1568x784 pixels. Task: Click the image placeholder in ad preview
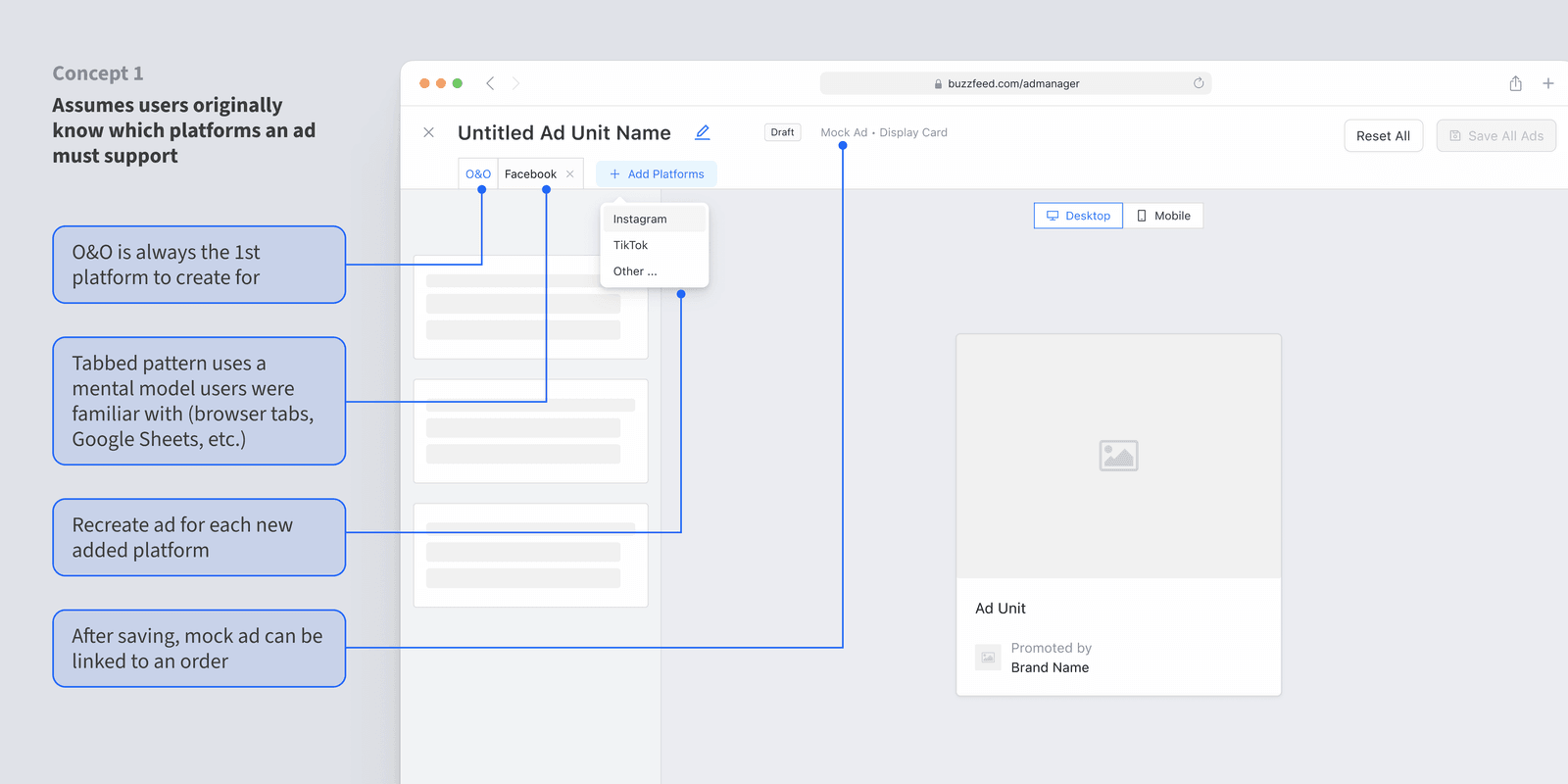click(1118, 456)
